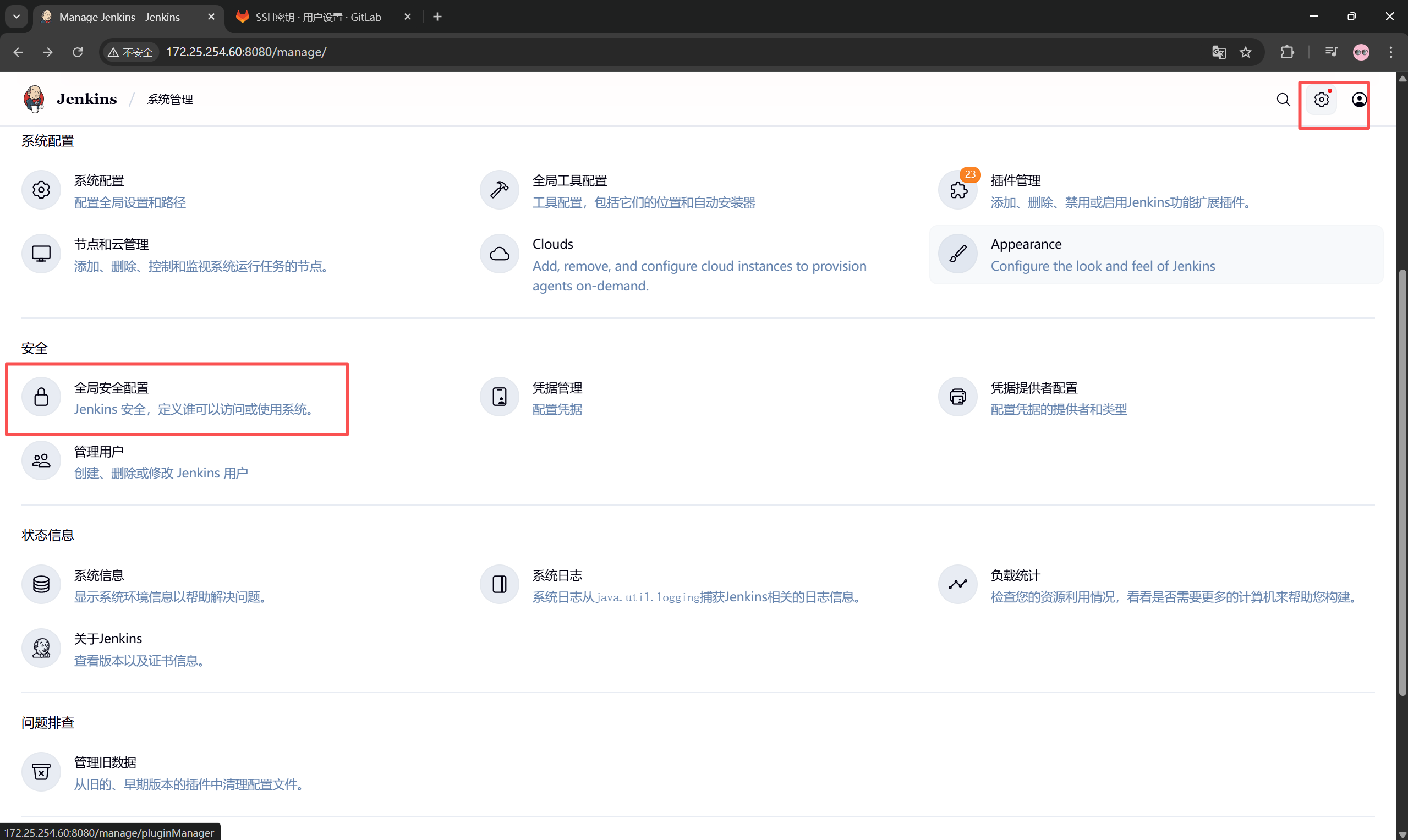Click the 凭据管理 credentials link
1408x840 pixels.
pos(557,388)
